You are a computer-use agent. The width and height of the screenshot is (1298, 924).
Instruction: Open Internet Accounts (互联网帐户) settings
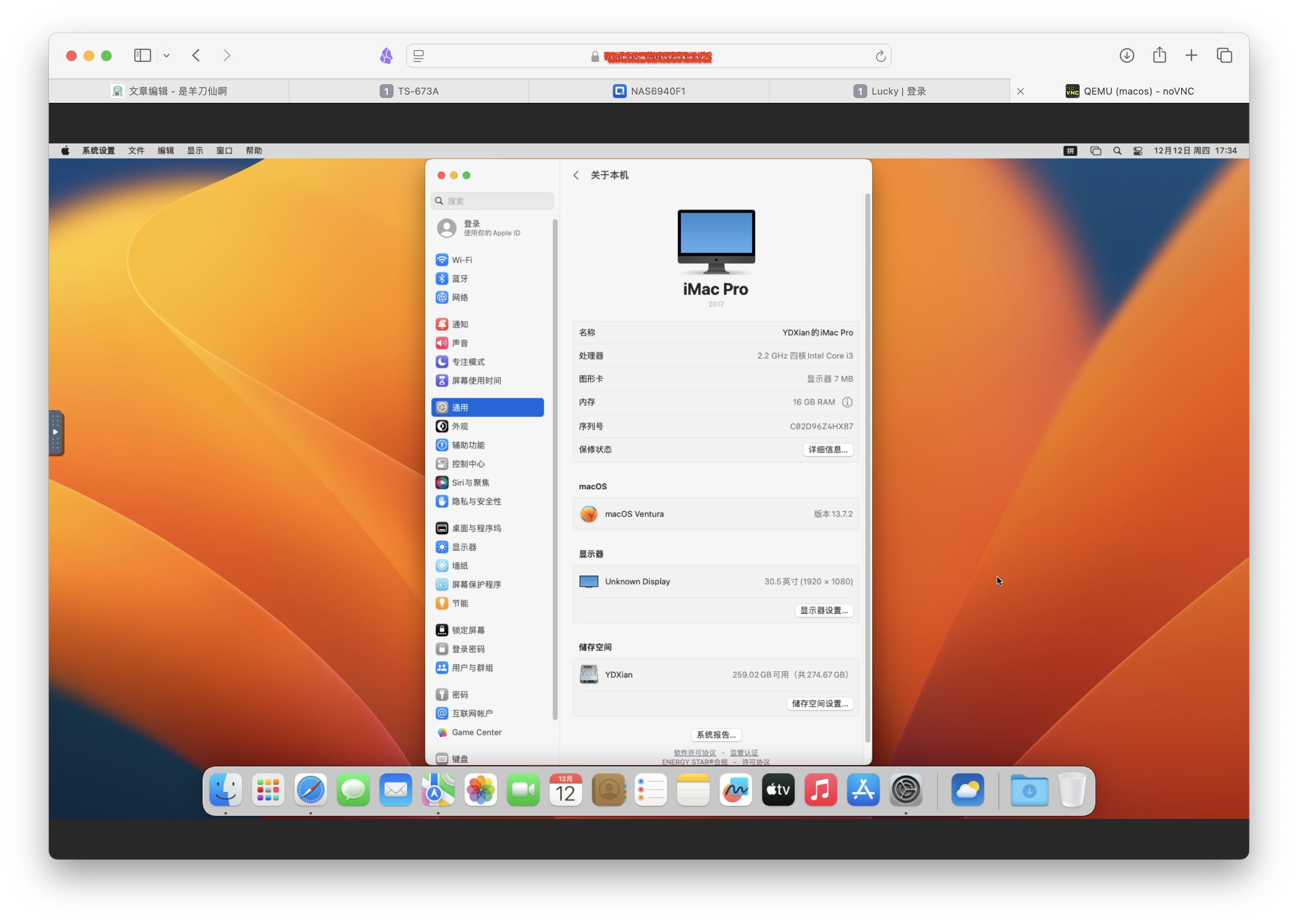(x=487, y=713)
